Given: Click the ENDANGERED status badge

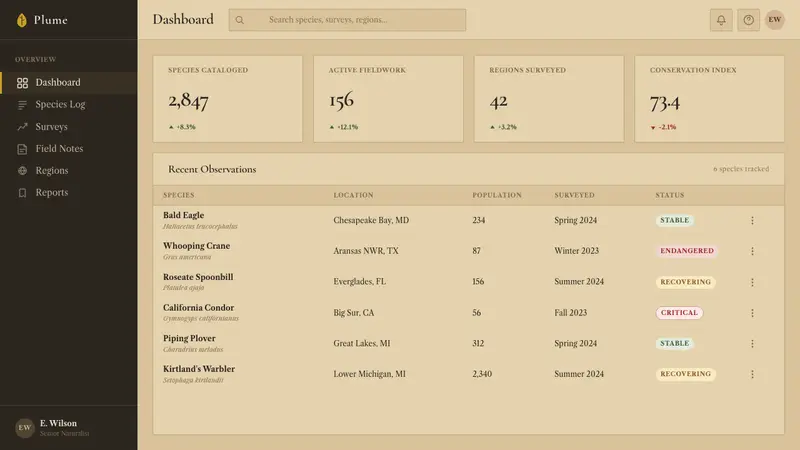Looking at the screenshot, I should pyautogui.click(x=687, y=251).
